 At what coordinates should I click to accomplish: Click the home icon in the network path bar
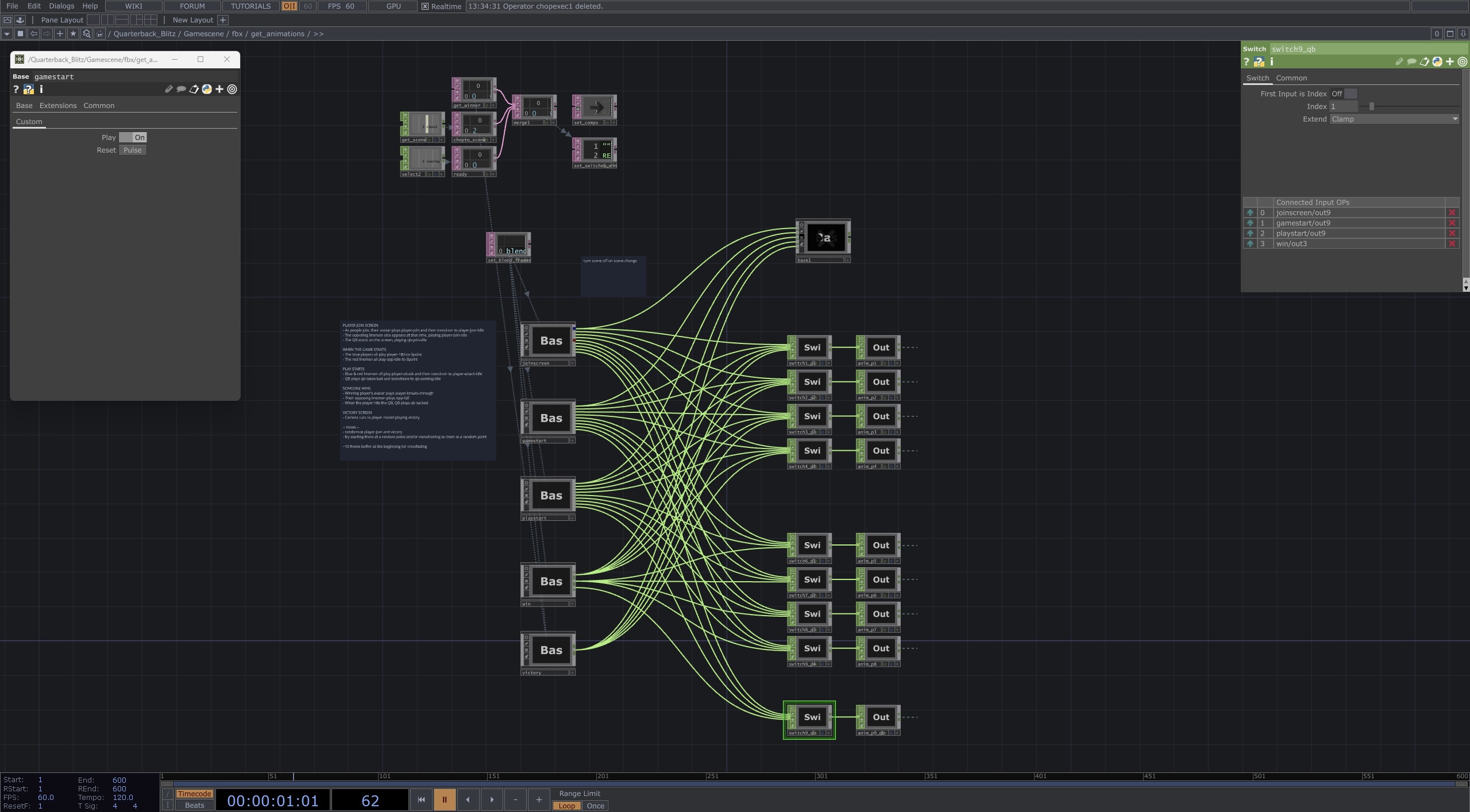pos(99,33)
